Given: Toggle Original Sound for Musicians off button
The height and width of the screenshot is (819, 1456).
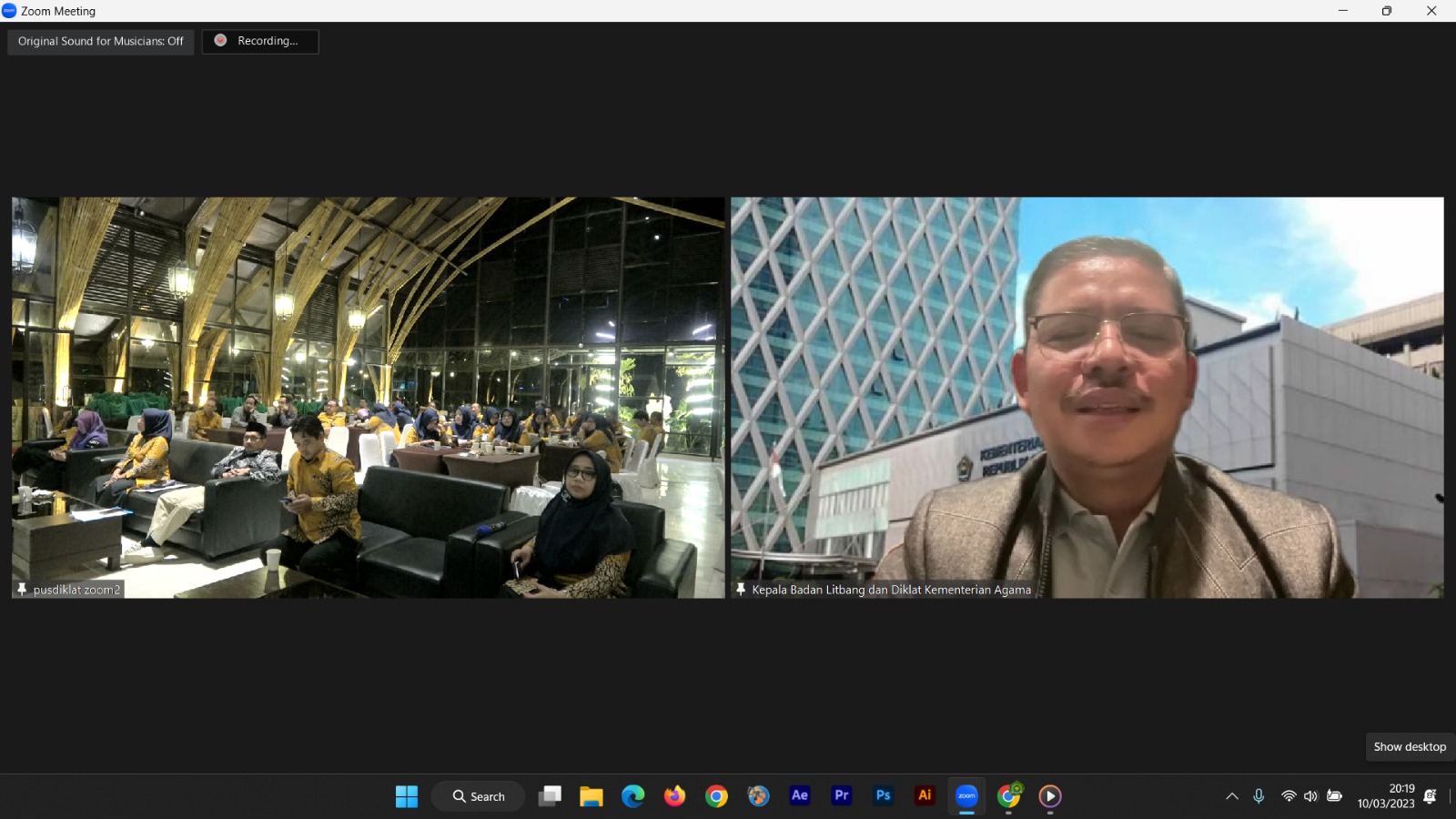Looking at the screenshot, I should tap(101, 42).
